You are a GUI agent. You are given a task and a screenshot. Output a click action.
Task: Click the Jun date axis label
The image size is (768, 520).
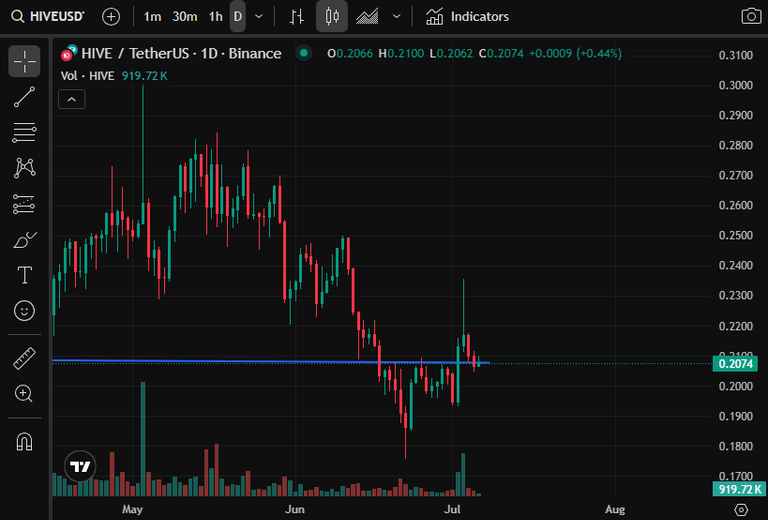[295, 509]
